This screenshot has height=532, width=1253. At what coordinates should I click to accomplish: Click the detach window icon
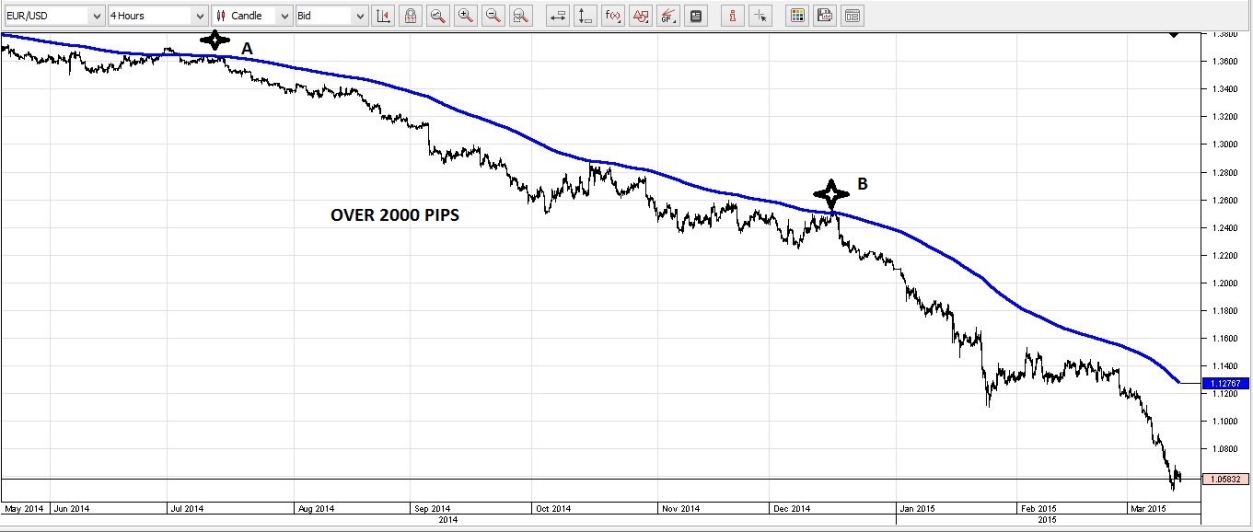coord(852,16)
